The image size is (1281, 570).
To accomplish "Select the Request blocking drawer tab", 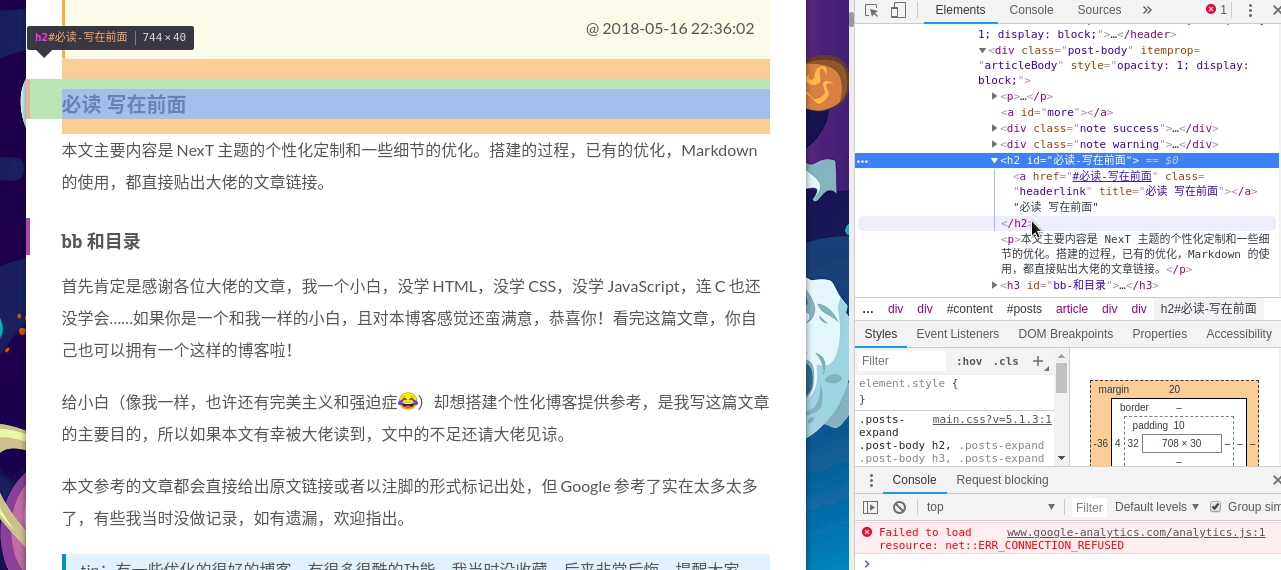I will pyautogui.click(x=1002, y=480).
